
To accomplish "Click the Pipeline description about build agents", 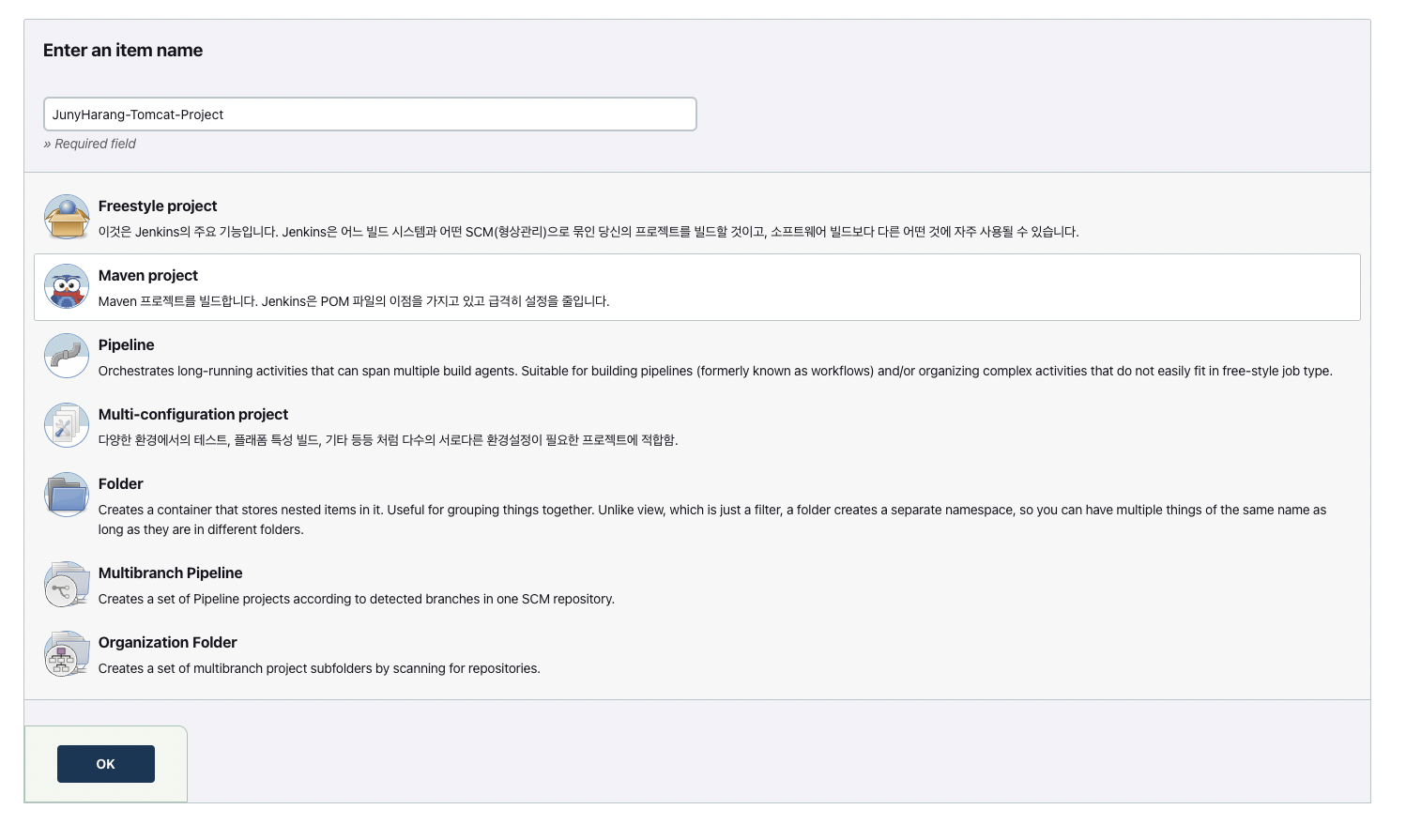I will point(715,371).
